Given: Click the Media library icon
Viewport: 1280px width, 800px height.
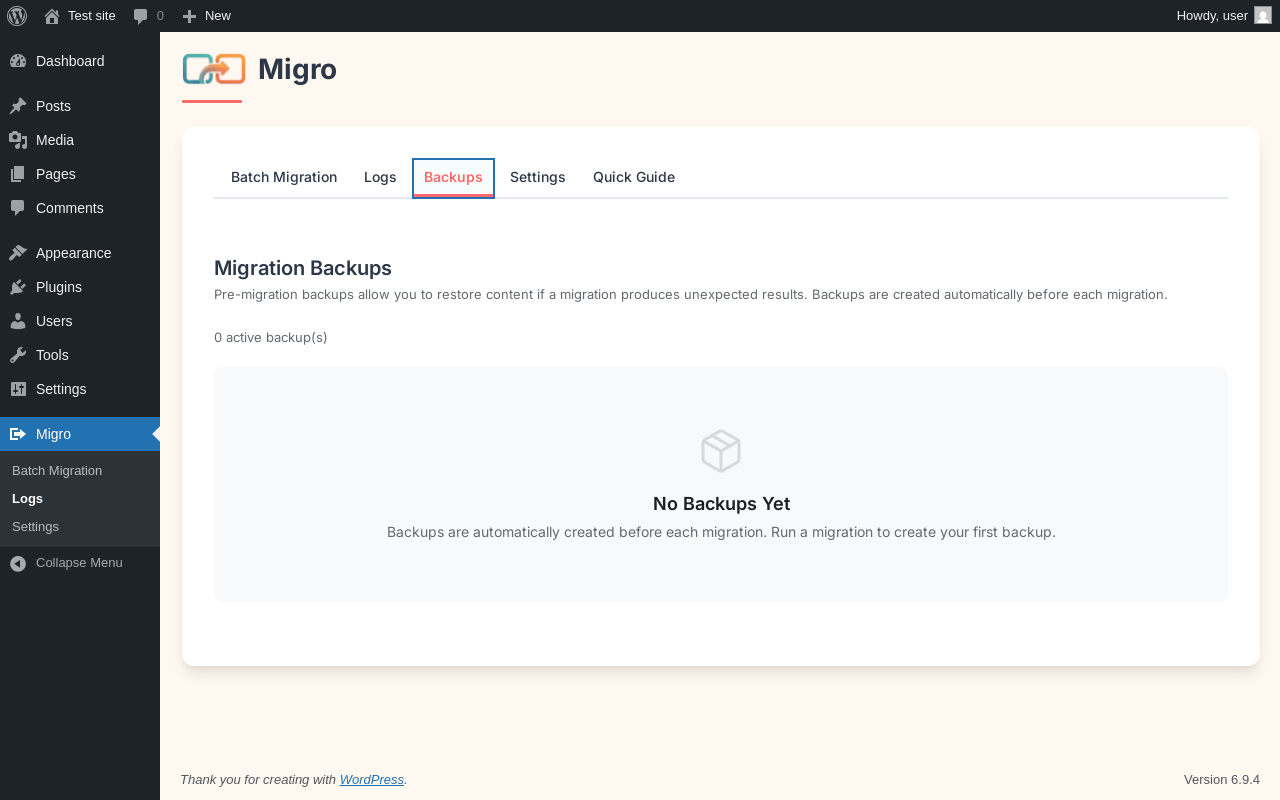Looking at the screenshot, I should [18, 140].
